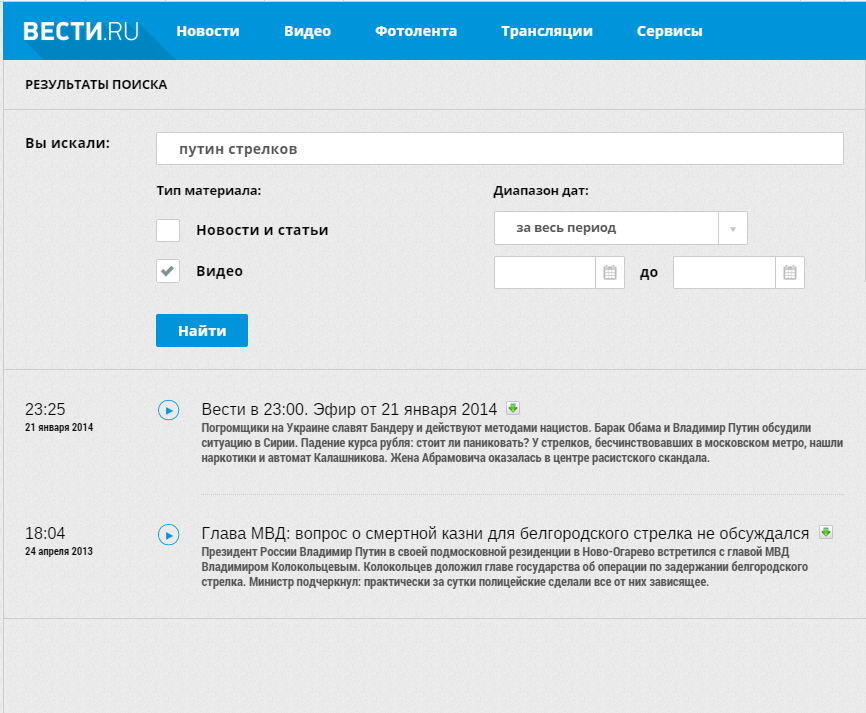Open the Видео menu section
866x713 pixels.
point(308,31)
